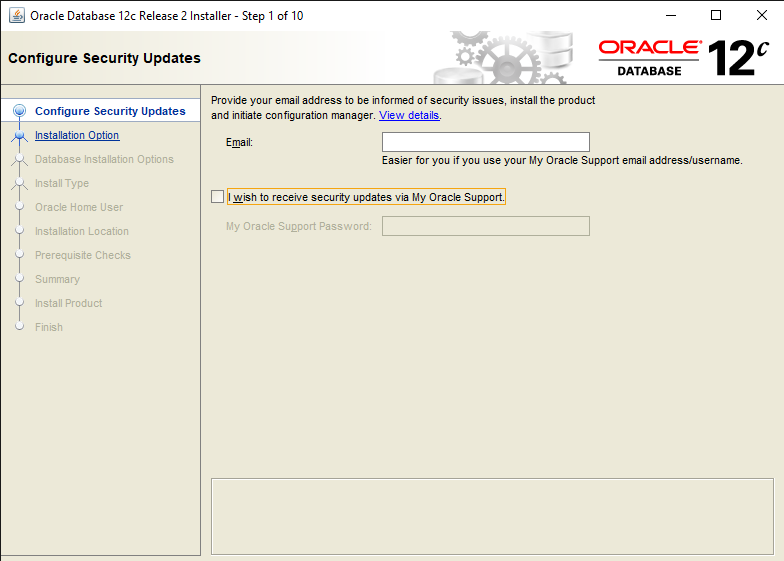Screen dimensions: 784x561
Task: Select the Configure Security Updates step
Action: pos(110,111)
